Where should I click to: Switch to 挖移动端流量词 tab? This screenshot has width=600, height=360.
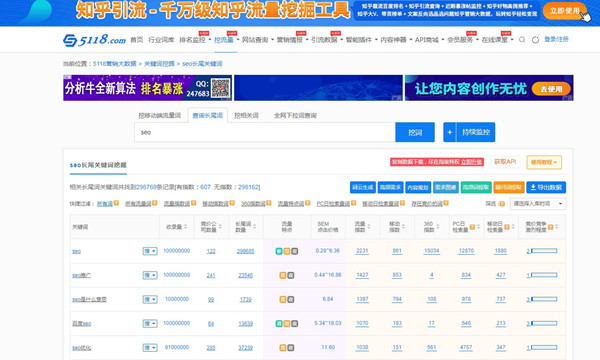[x=160, y=116]
